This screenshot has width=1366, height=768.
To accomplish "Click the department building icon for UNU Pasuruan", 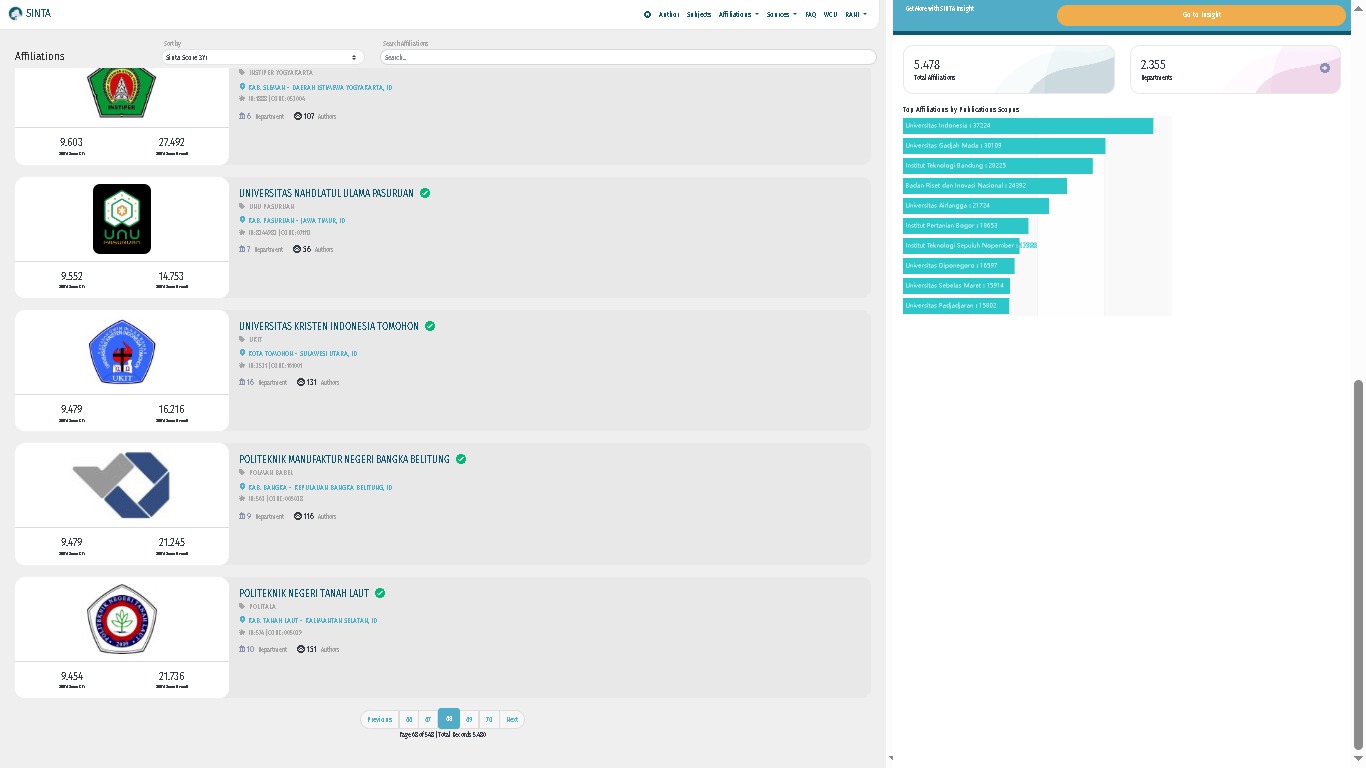I will point(242,249).
